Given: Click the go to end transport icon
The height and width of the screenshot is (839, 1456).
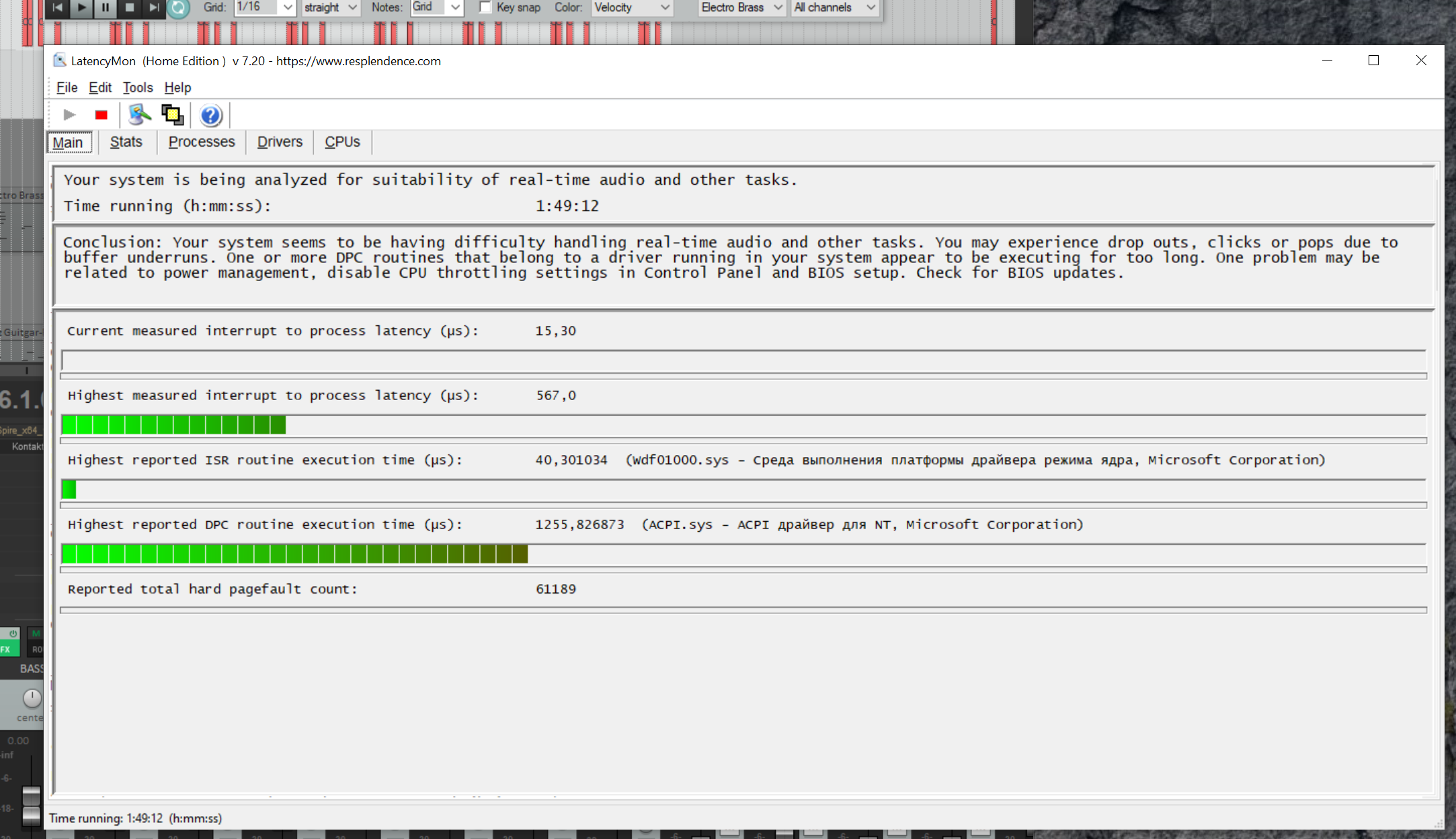Looking at the screenshot, I should [x=154, y=7].
